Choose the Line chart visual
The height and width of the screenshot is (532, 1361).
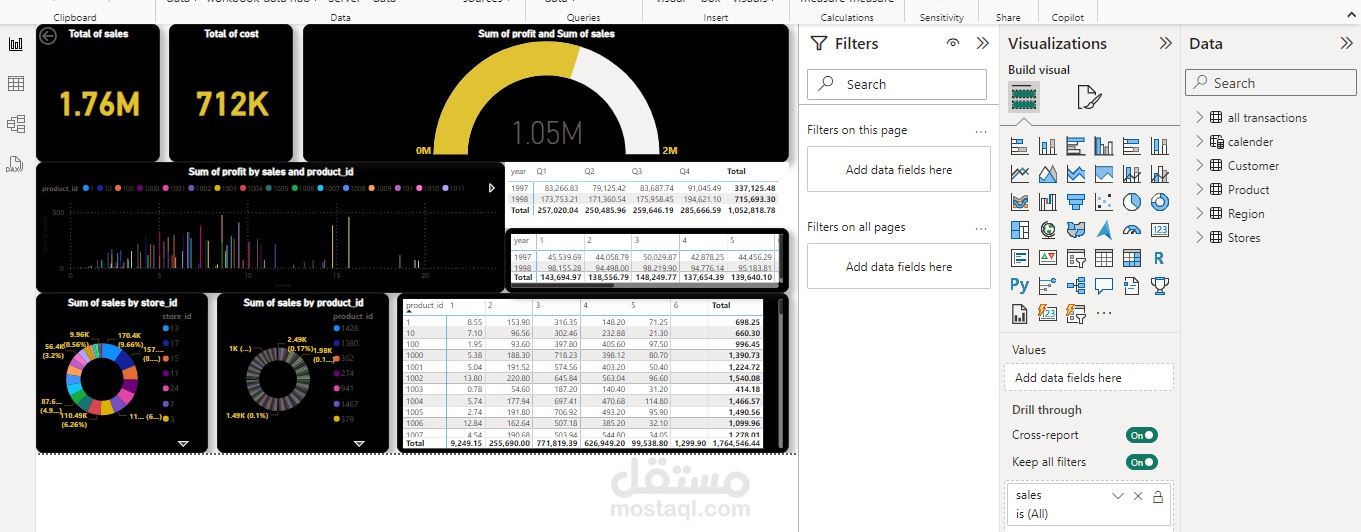[1020, 174]
